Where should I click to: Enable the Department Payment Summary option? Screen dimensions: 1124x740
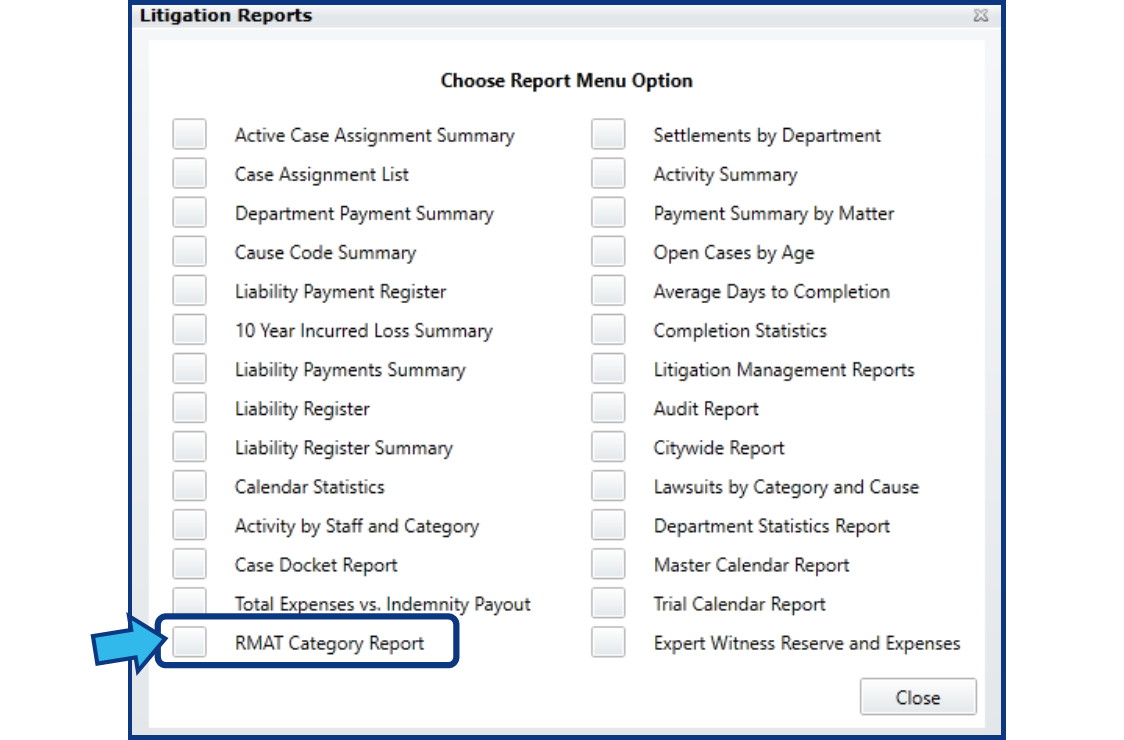189,211
